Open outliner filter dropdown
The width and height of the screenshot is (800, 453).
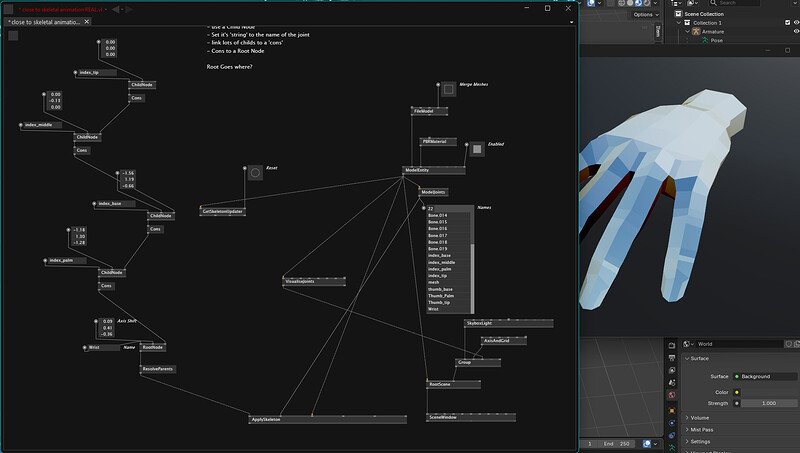coord(795,3)
